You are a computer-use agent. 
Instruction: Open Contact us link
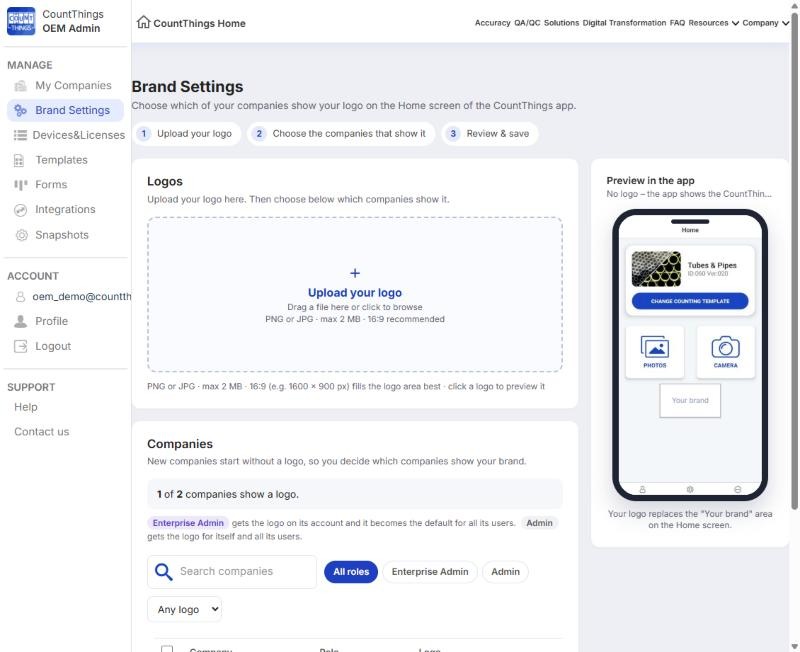(x=42, y=432)
